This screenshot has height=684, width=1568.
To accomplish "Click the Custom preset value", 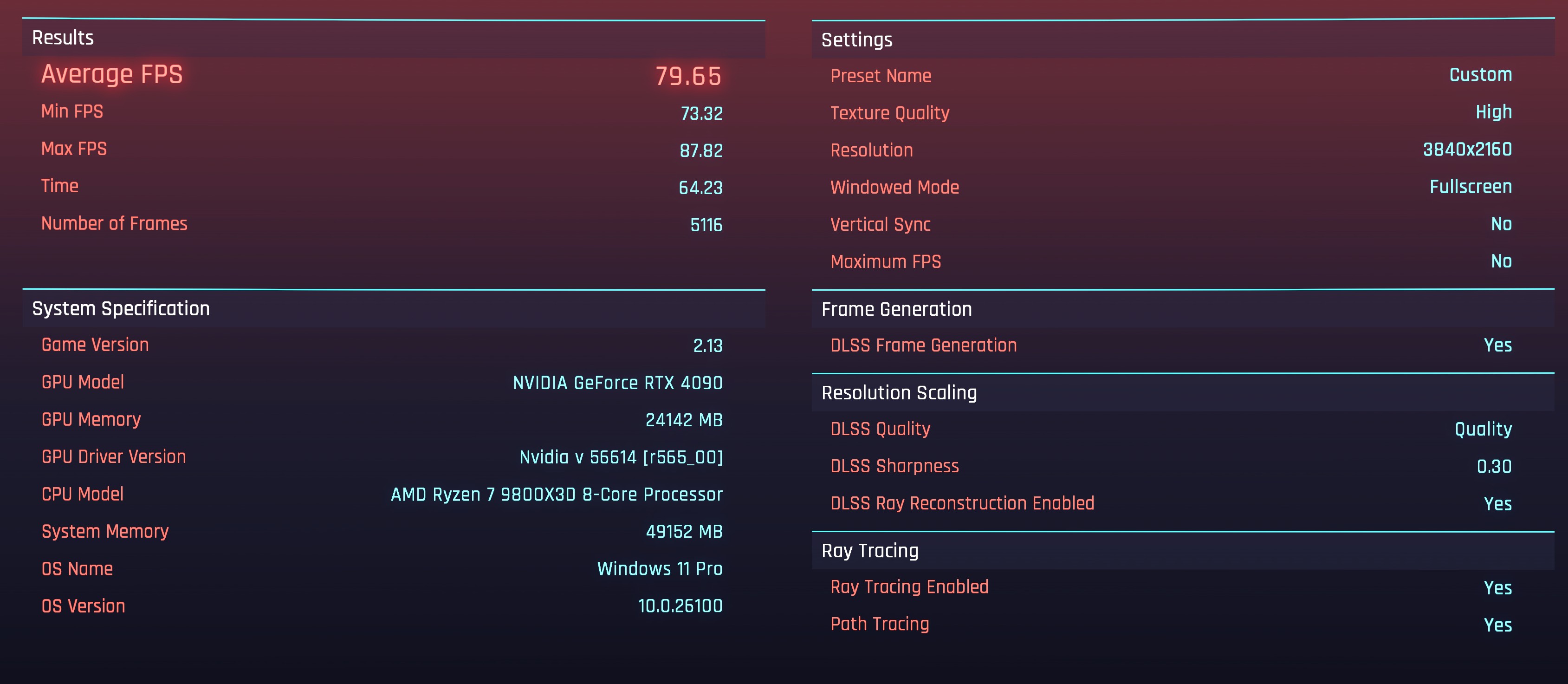I will click(1480, 75).
